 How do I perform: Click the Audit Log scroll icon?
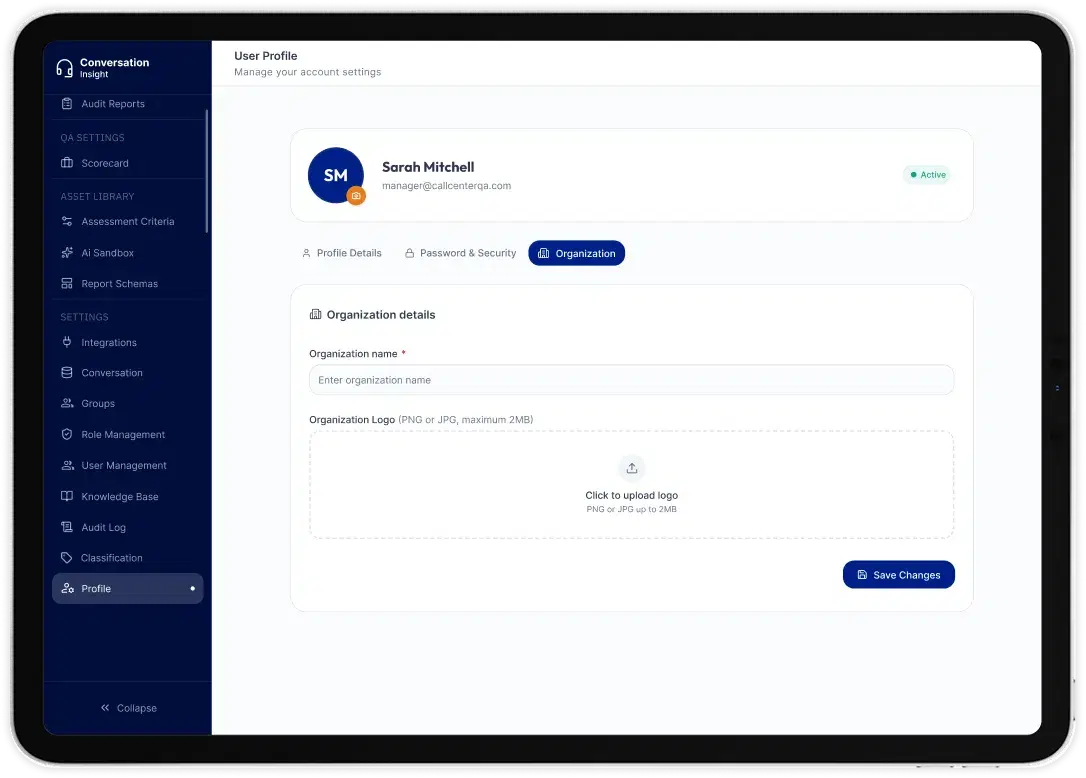point(66,527)
